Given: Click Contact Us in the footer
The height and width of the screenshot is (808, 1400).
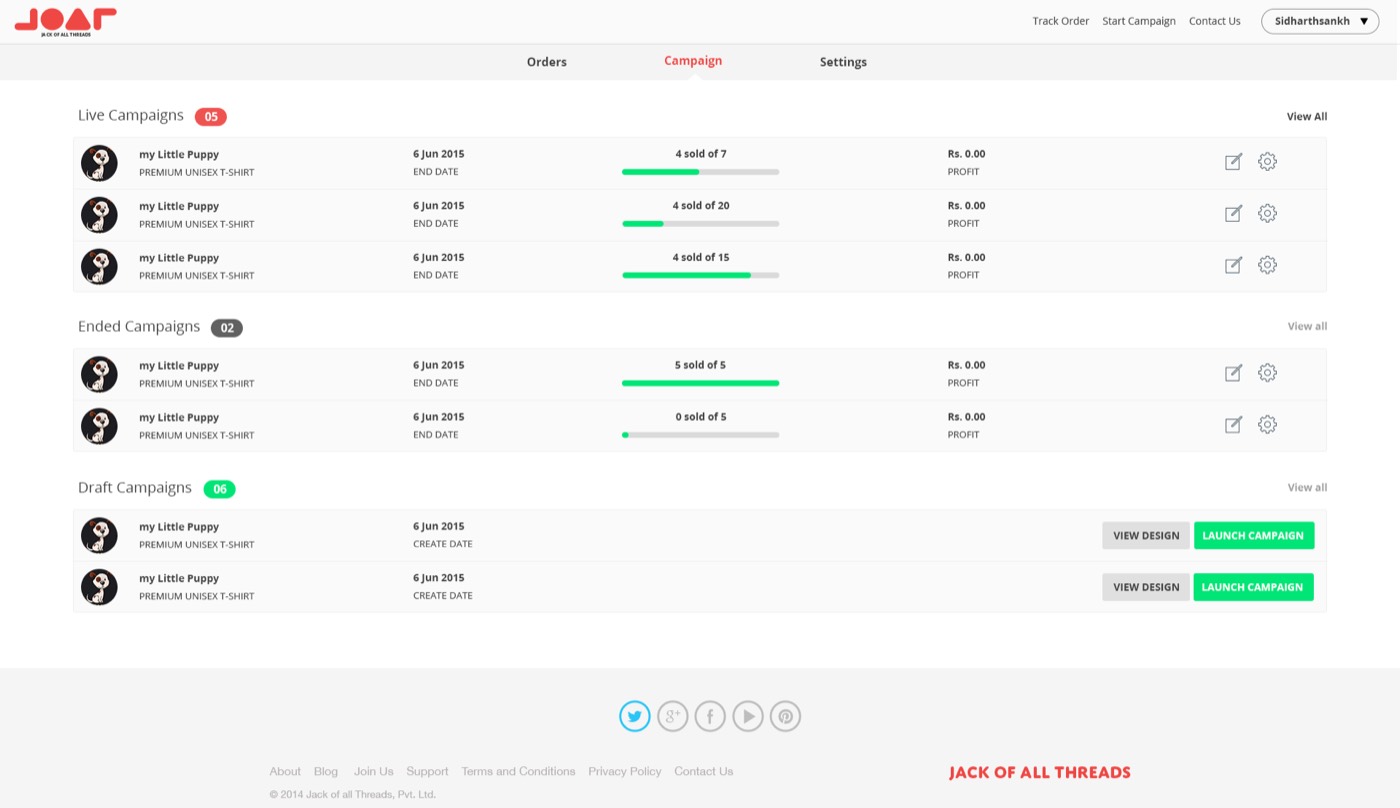Looking at the screenshot, I should pyautogui.click(x=703, y=771).
